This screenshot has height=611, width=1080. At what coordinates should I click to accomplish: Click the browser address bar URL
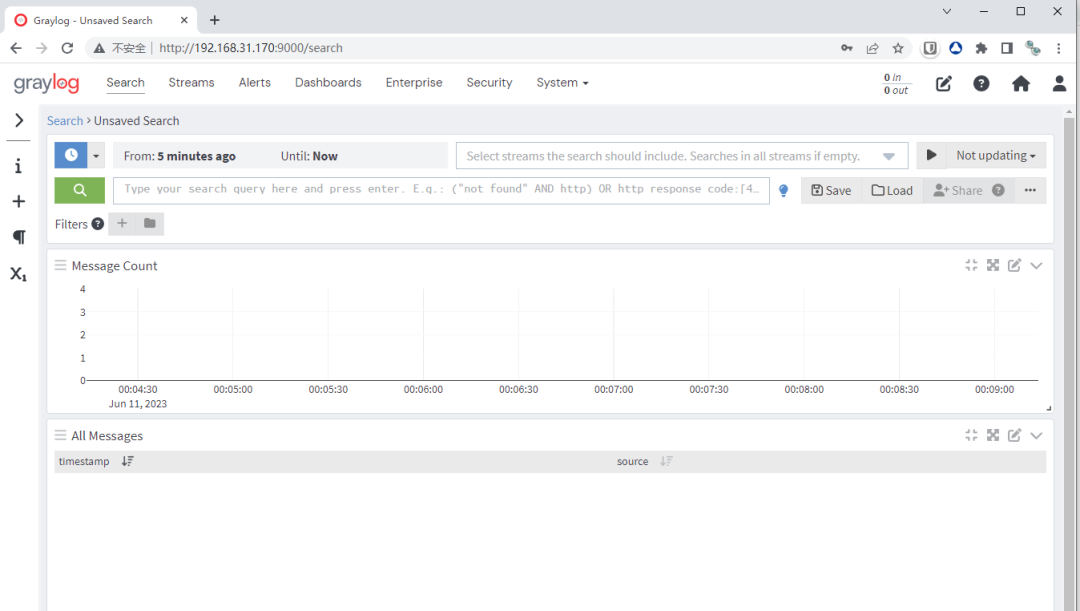[251, 48]
